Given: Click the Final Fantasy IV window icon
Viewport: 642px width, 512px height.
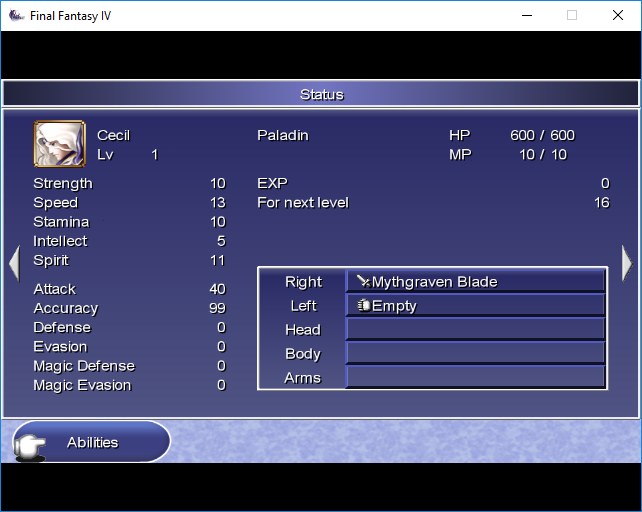Looking at the screenshot, I should pos(16,16).
